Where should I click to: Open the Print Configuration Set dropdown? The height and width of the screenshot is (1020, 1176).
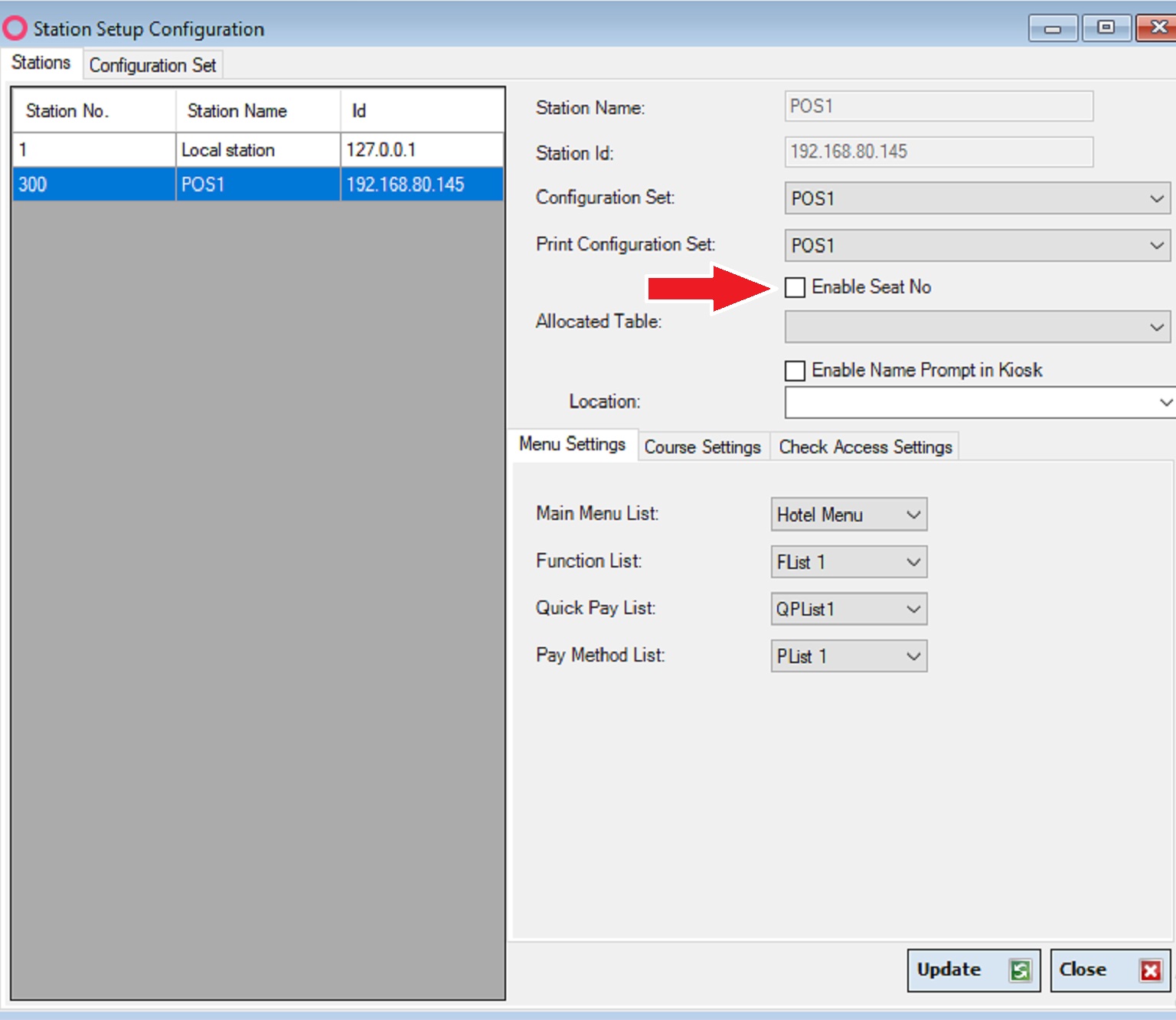[x=1156, y=245]
